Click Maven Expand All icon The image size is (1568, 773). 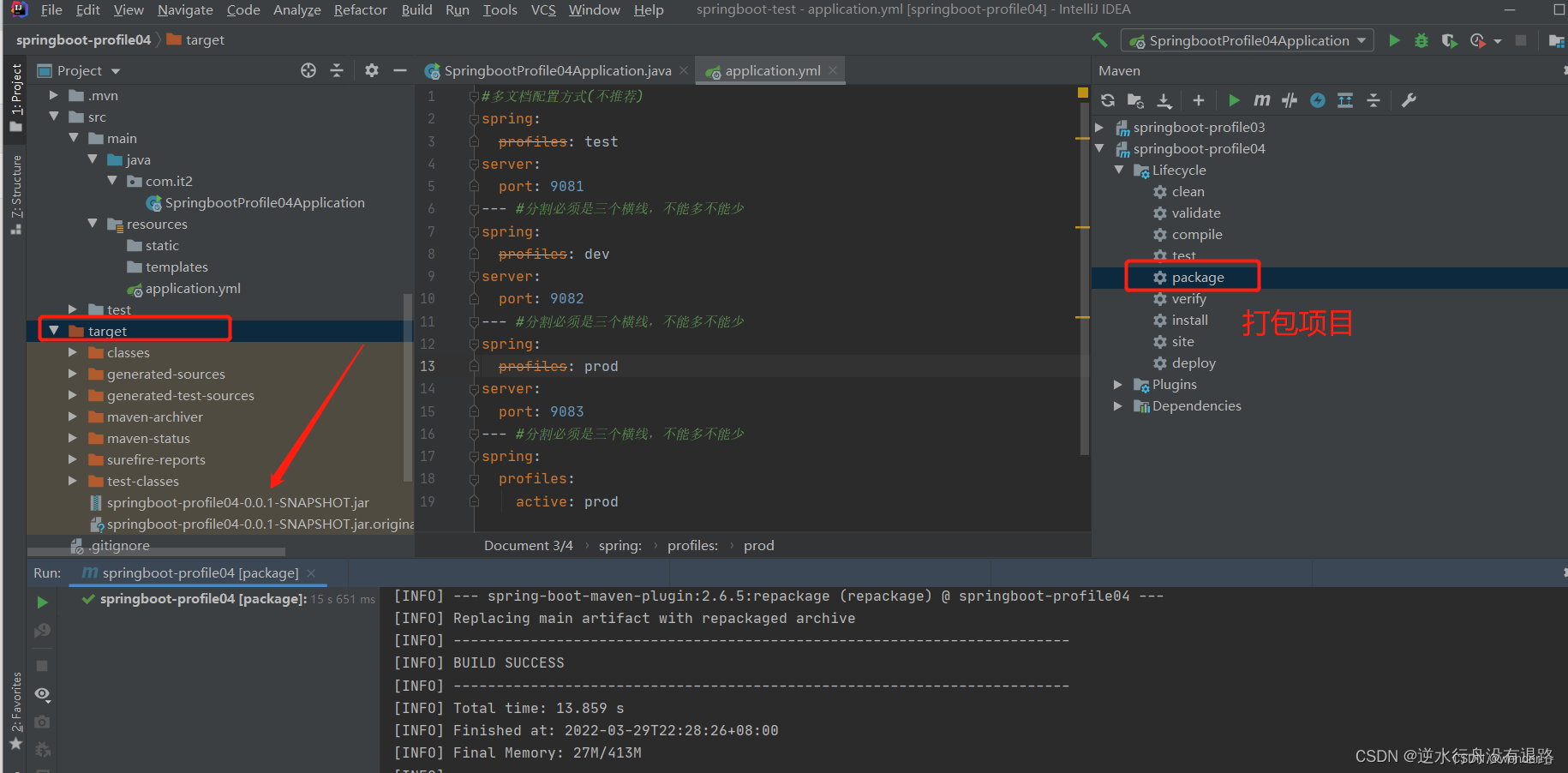coord(1345,100)
